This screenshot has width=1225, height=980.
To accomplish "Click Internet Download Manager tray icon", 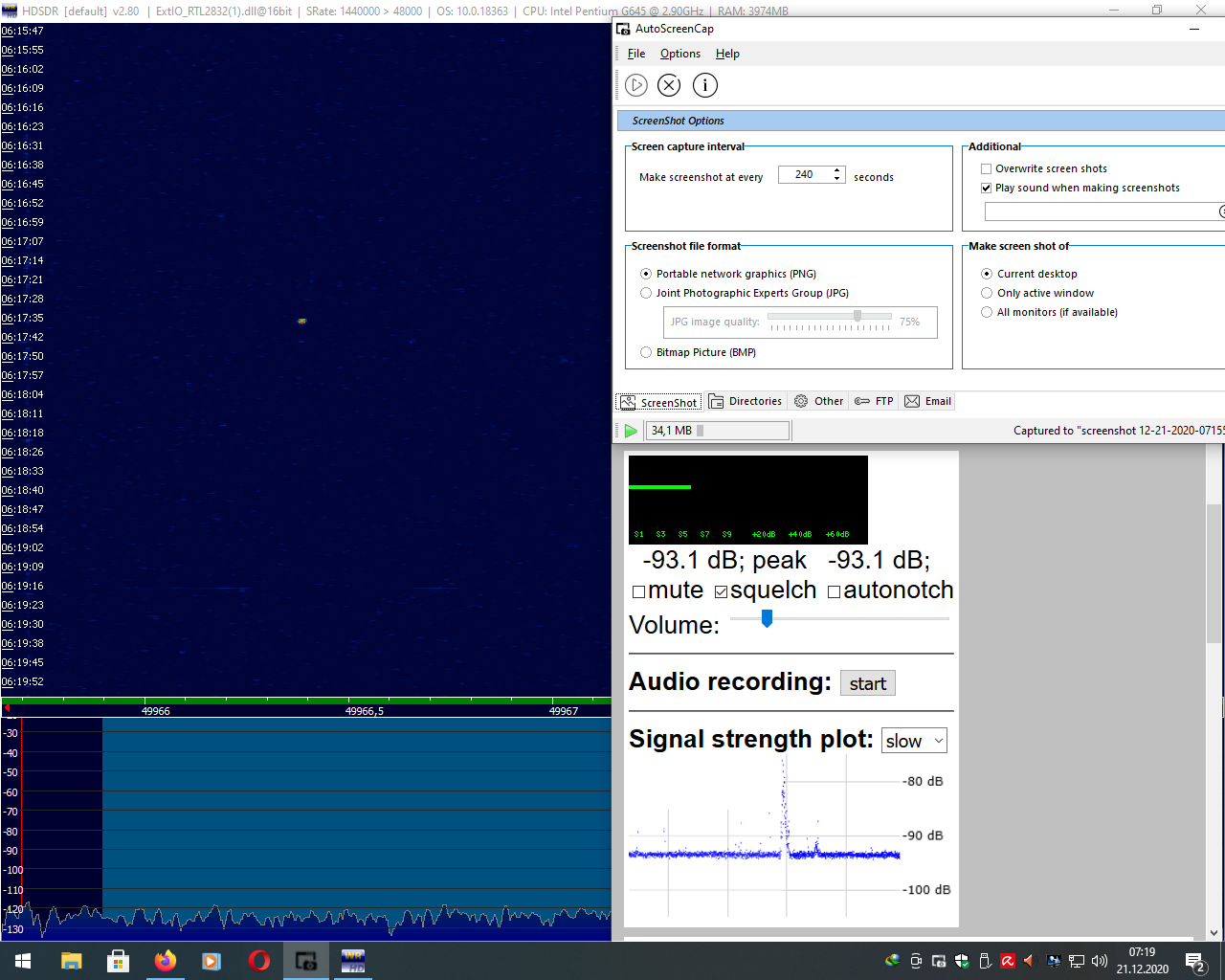I will pos(893,961).
